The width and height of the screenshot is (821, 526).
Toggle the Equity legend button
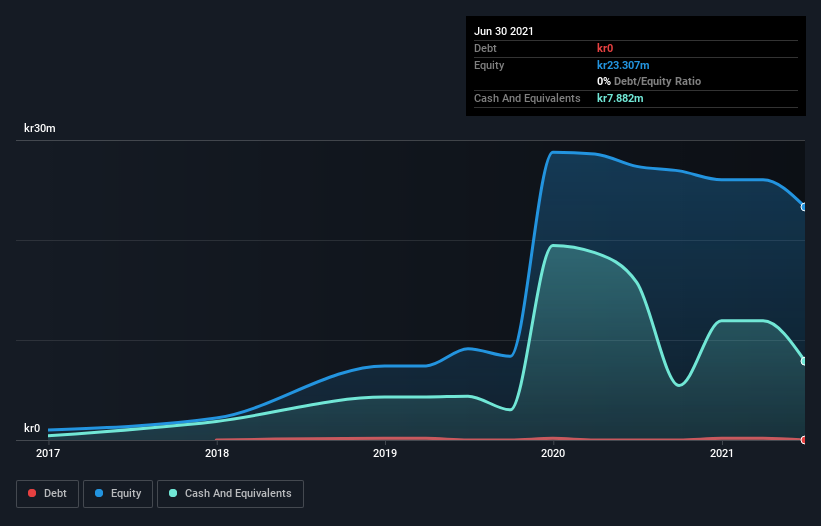pos(118,494)
